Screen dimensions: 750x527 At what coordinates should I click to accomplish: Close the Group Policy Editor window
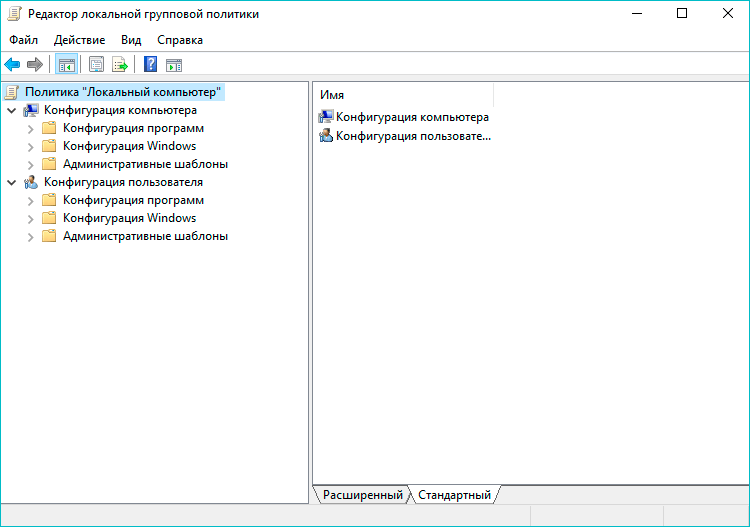click(x=728, y=13)
